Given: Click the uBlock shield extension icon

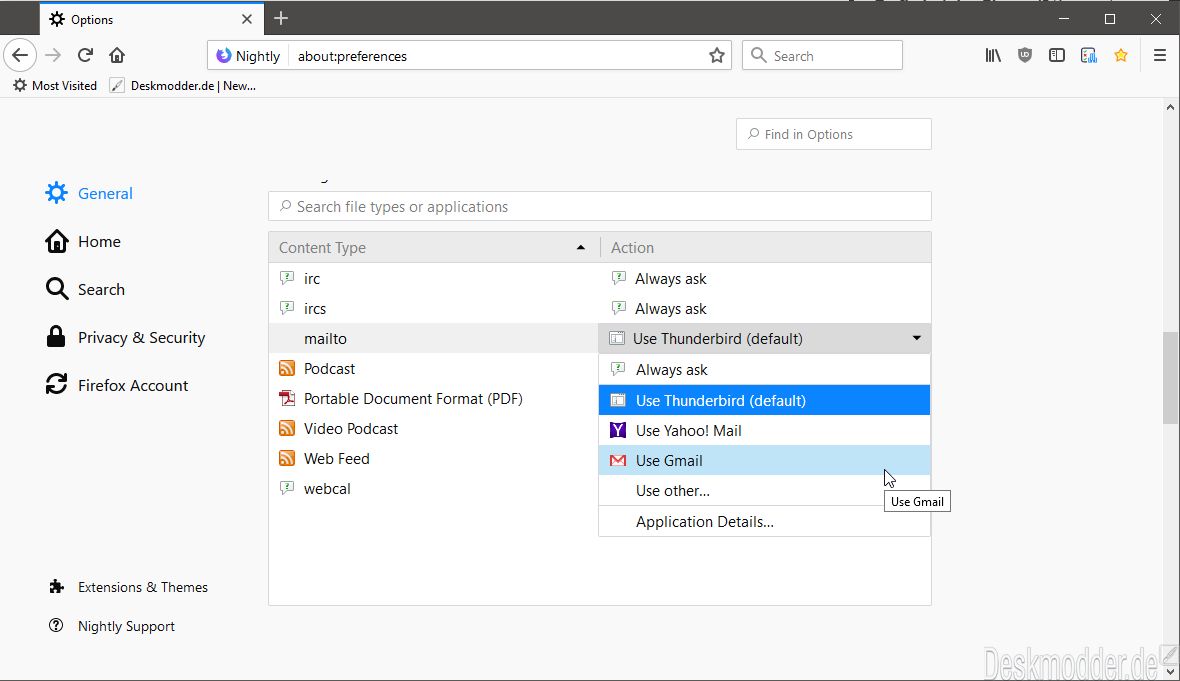Looking at the screenshot, I should (1024, 55).
